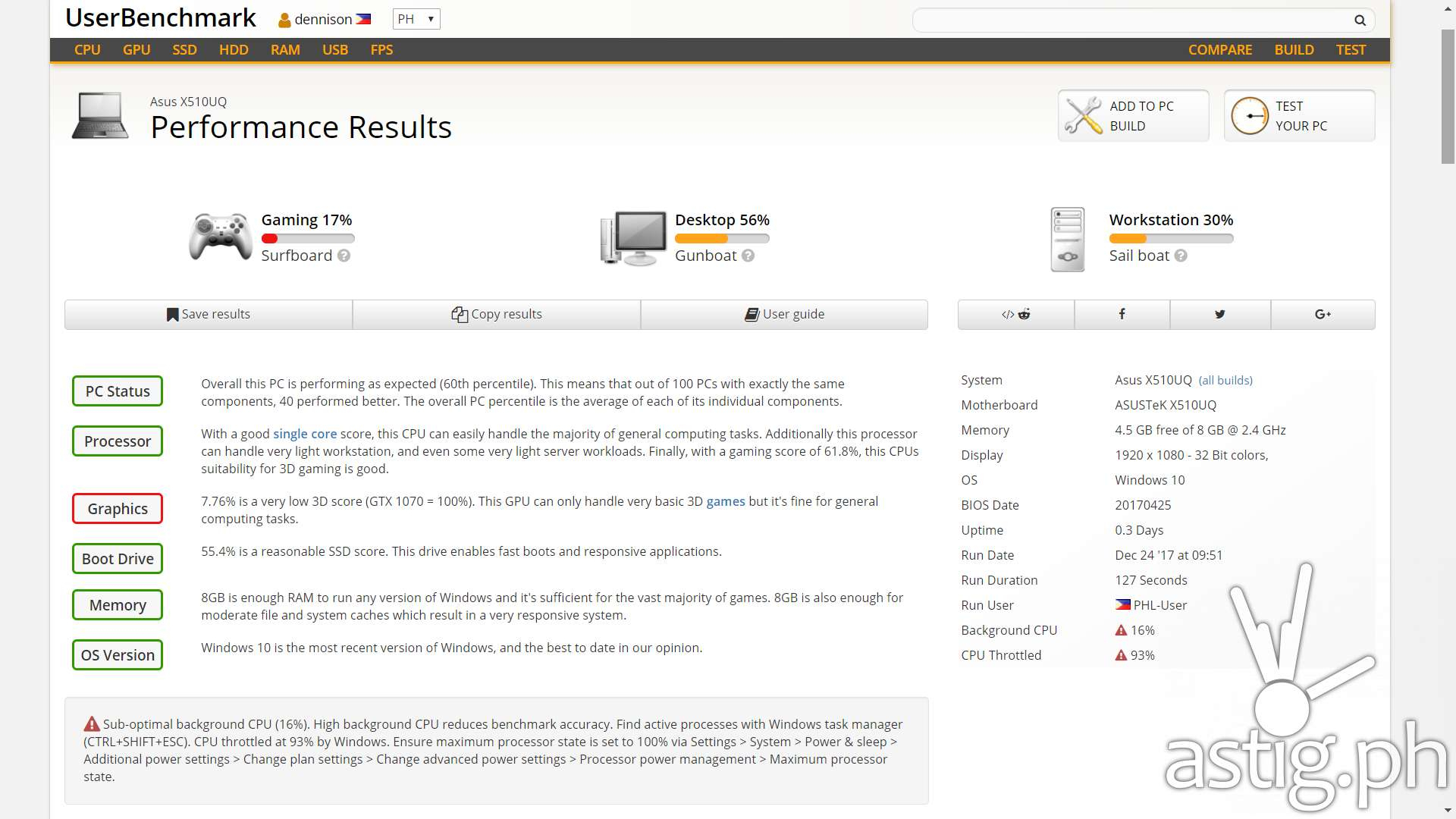Click the CPU benchmark tab
Viewport: 1456px width, 819px height.
[87, 49]
